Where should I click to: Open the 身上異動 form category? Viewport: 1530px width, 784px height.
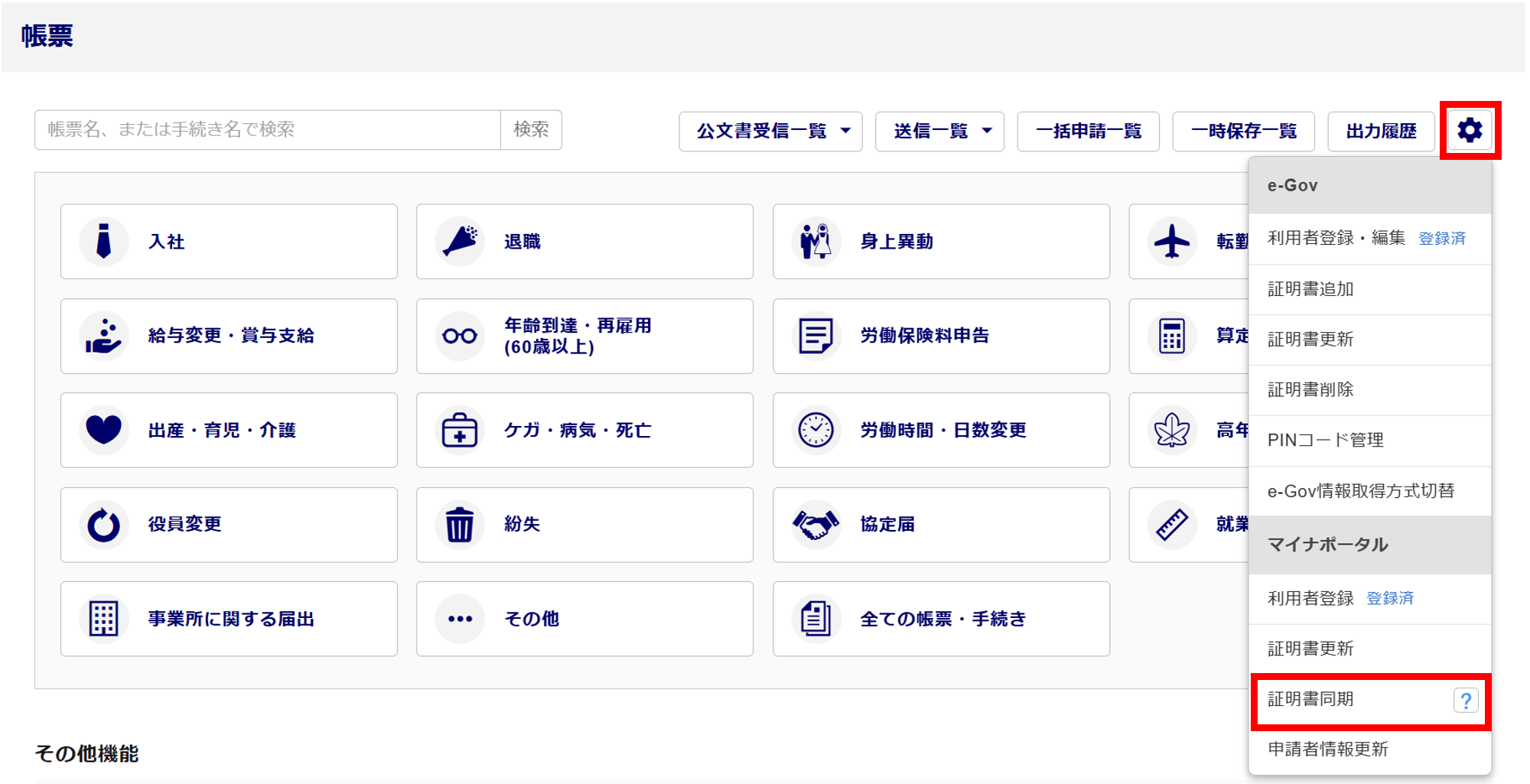941,241
